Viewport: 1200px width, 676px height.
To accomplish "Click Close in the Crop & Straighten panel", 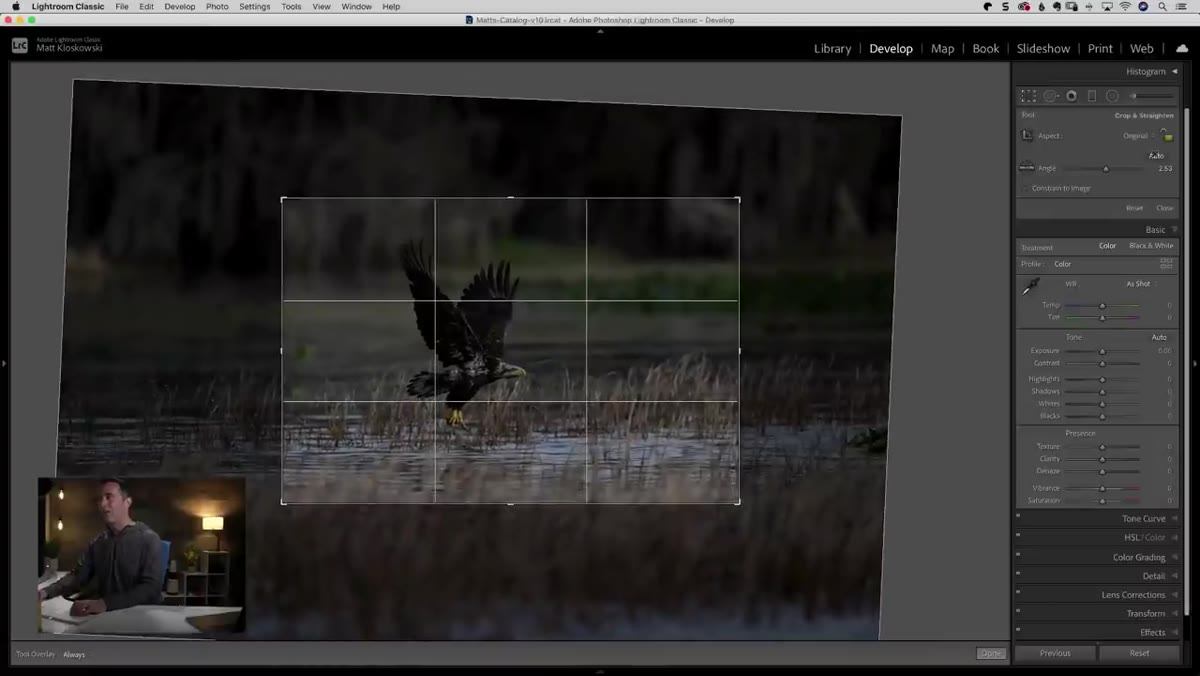I will point(1165,208).
